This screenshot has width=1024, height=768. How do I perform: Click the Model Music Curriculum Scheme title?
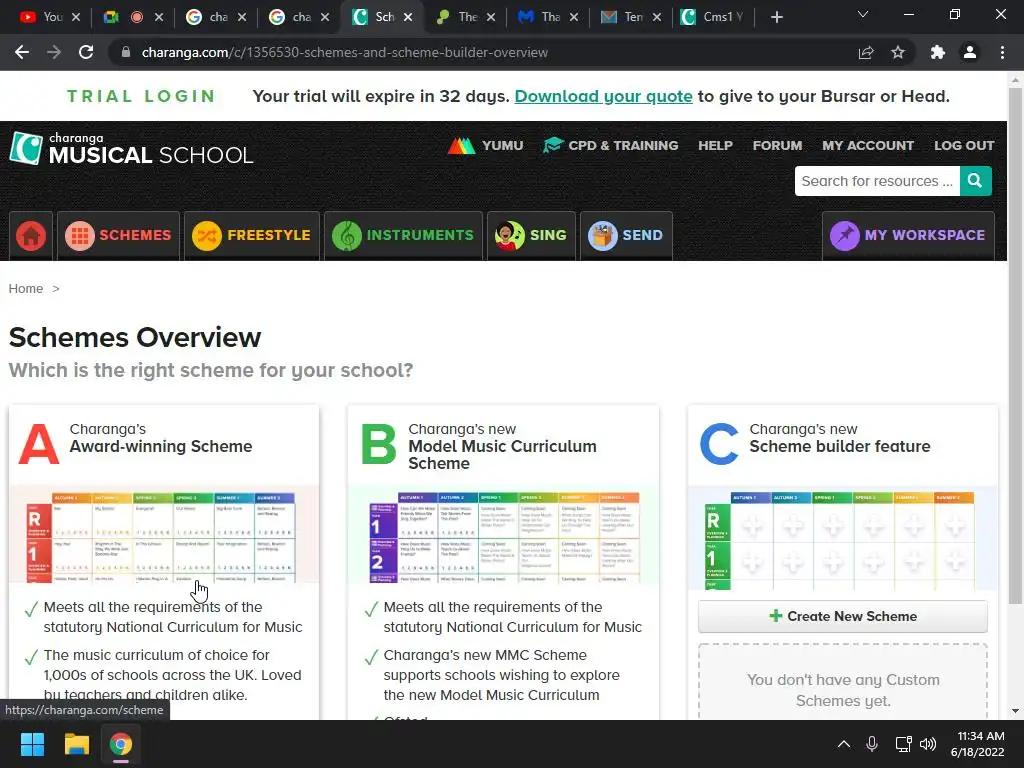pos(502,455)
